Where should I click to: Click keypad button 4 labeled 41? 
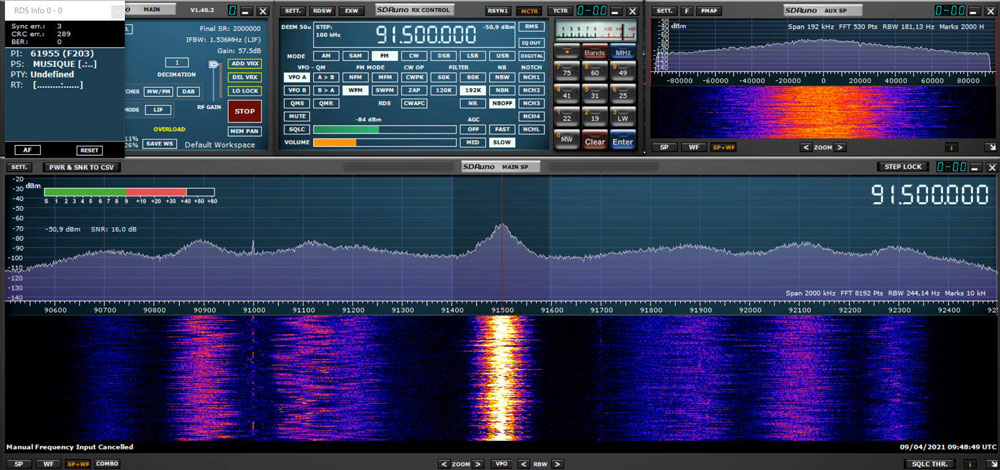(566, 93)
